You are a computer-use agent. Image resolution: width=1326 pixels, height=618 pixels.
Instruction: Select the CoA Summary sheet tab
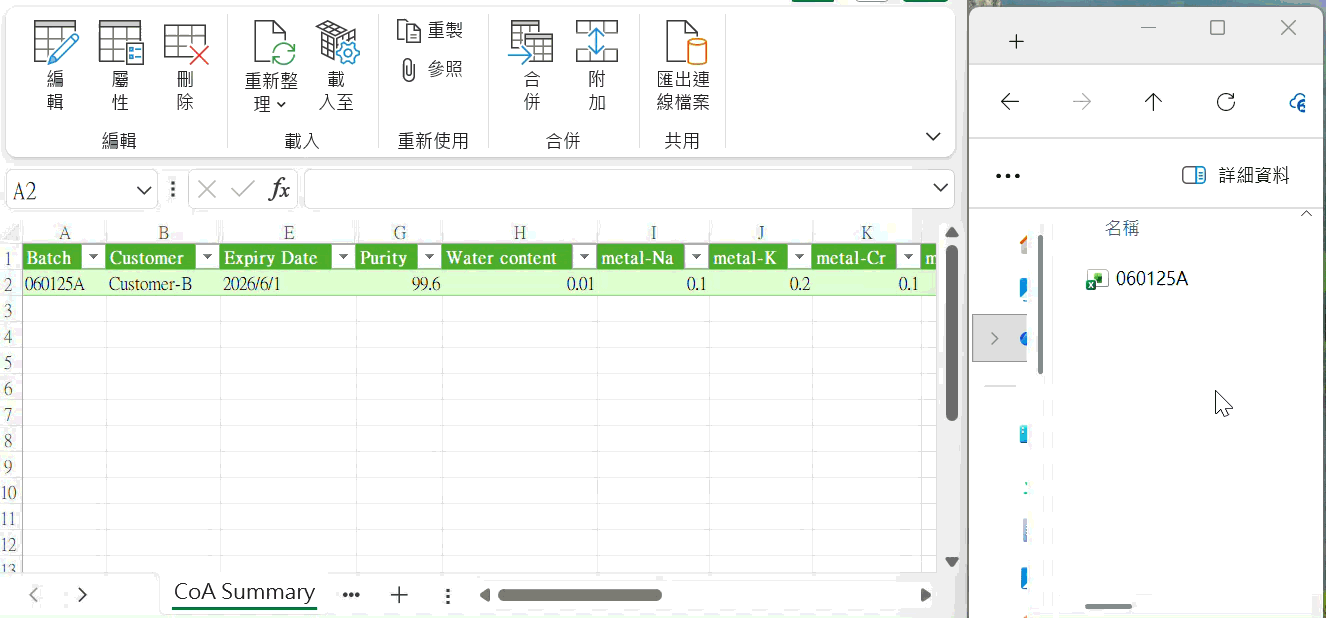(244, 592)
